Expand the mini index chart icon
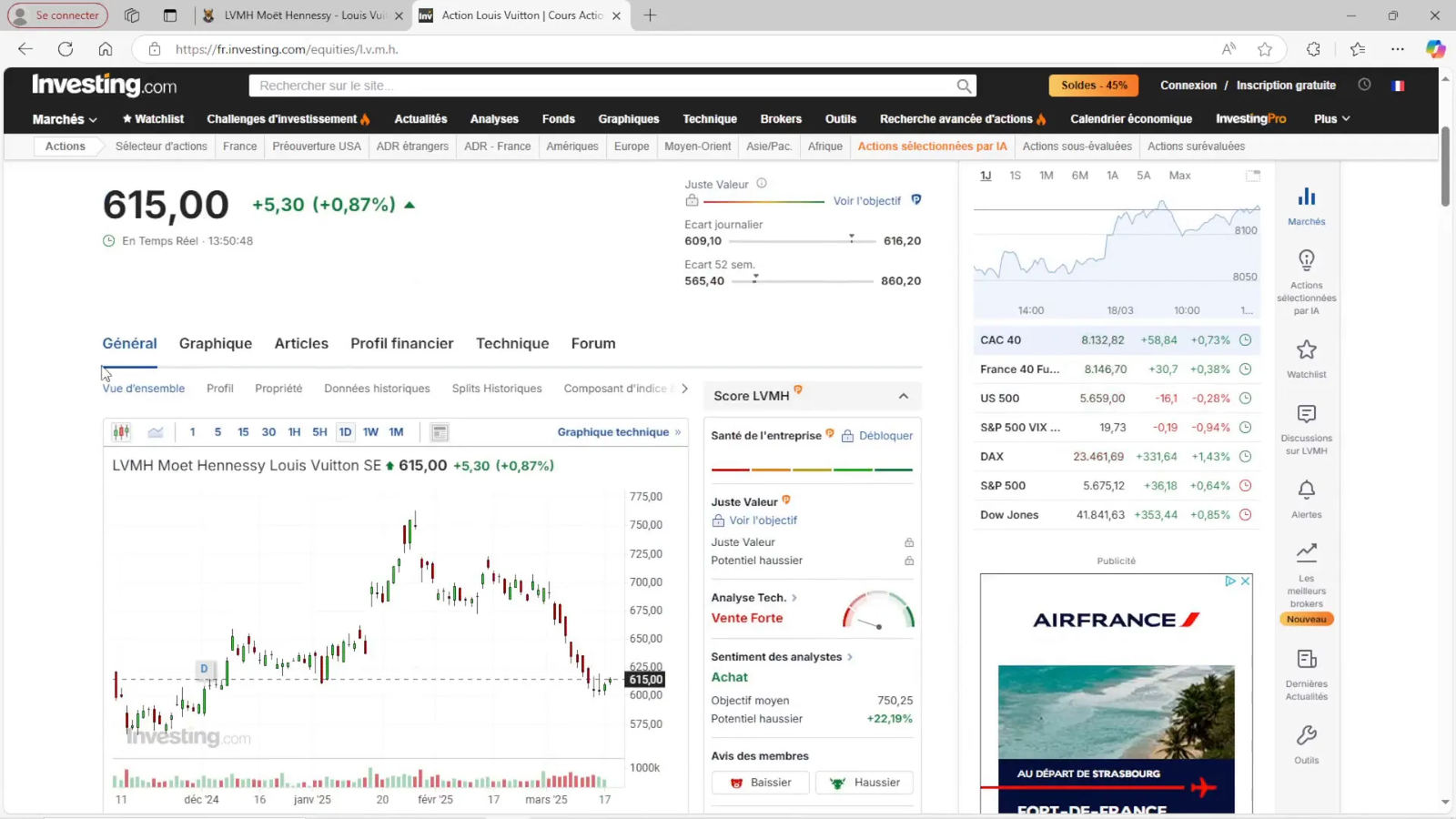1456x819 pixels. click(x=1253, y=175)
